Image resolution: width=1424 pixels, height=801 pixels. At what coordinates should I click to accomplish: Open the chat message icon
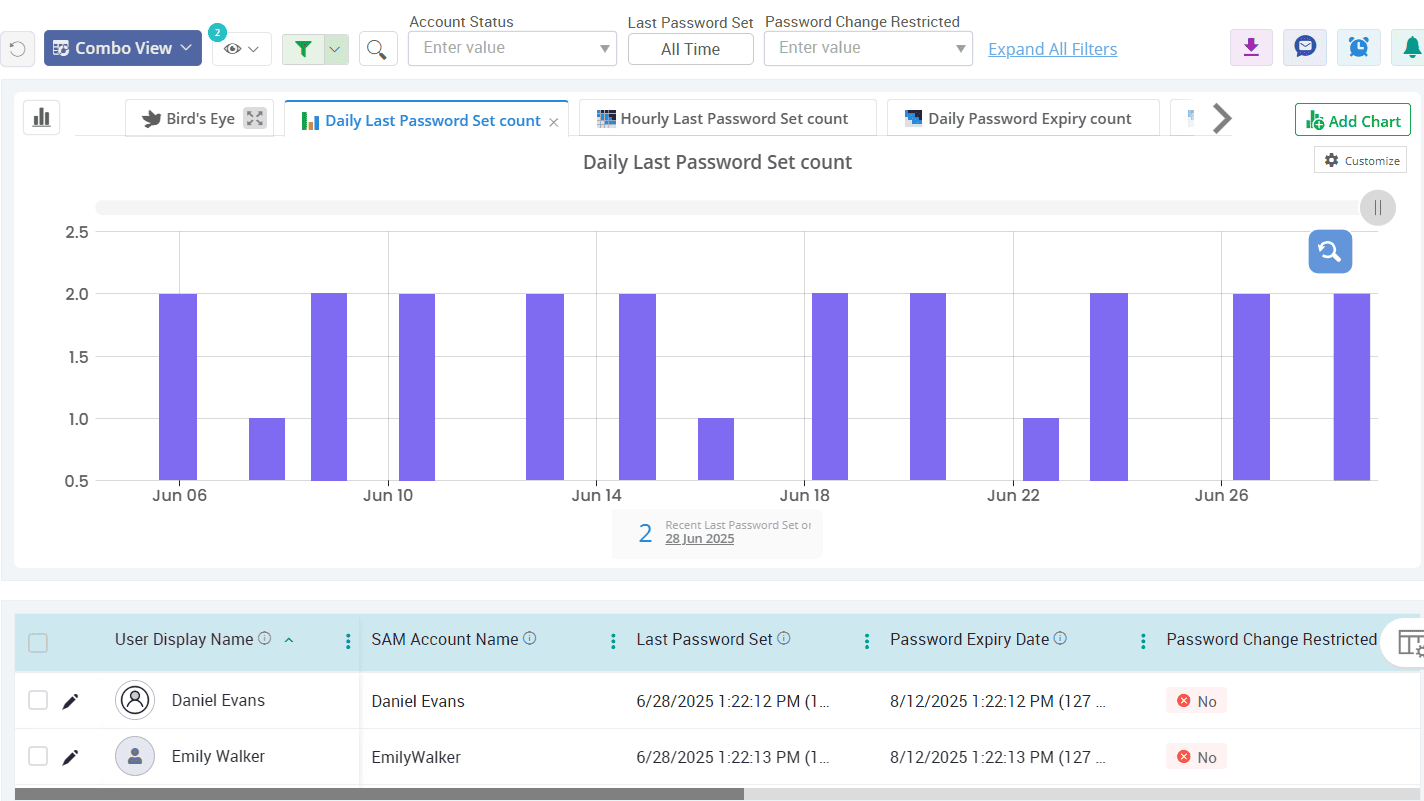(x=1304, y=47)
